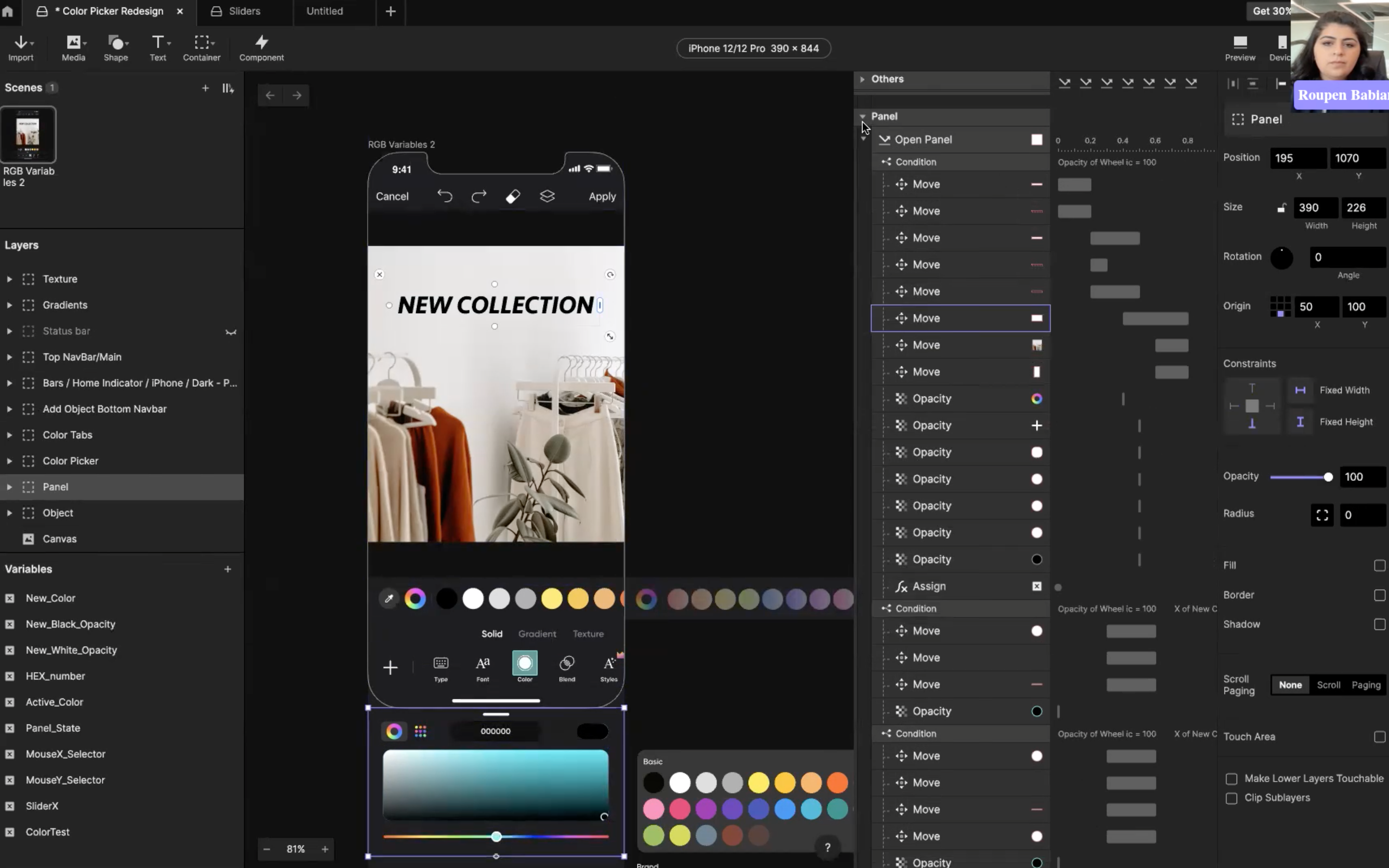The height and width of the screenshot is (868, 1389).
Task: Click the iPhone 12/12 Pro device button
Action: (753, 48)
